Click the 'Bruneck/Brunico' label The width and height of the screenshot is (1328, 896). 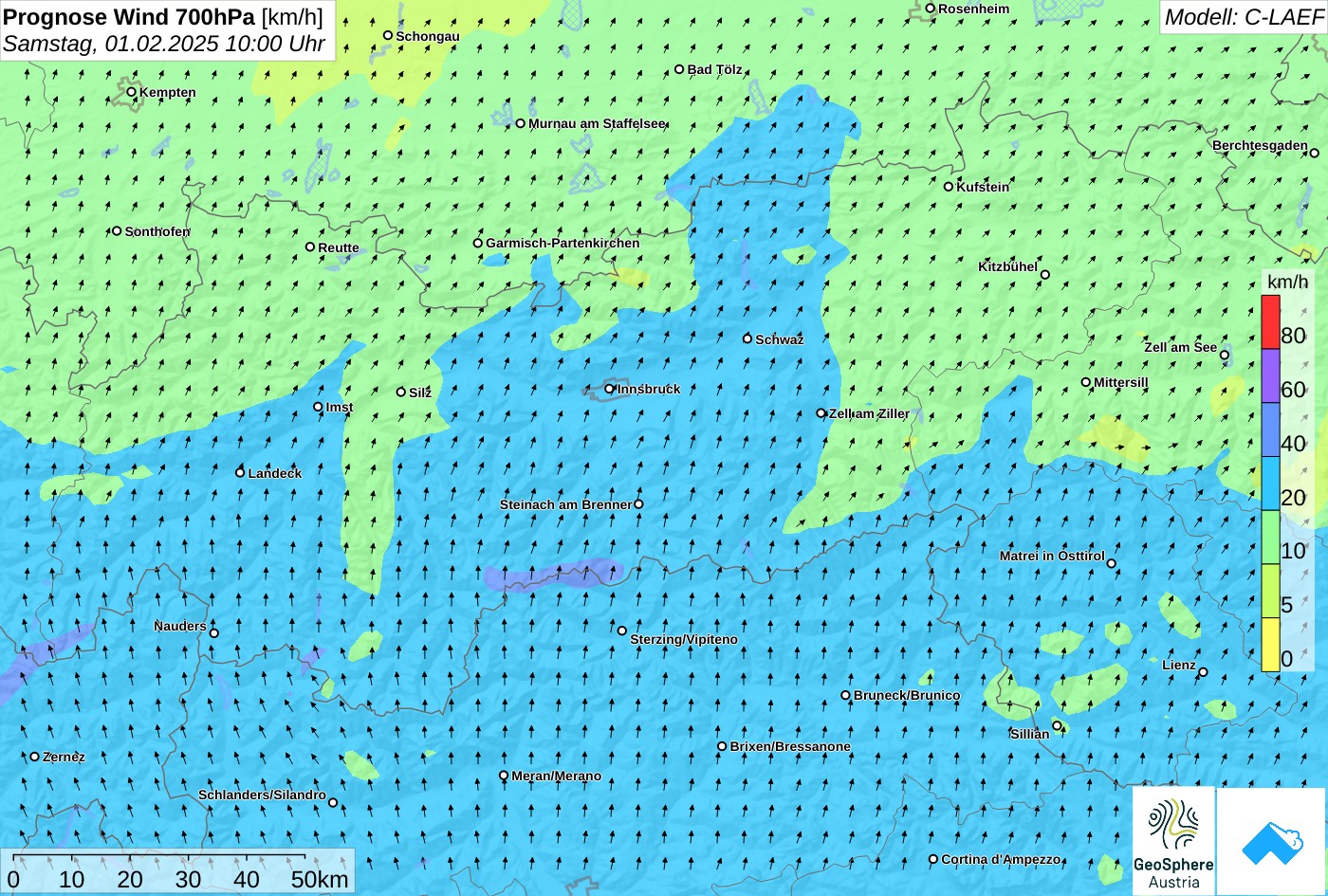pos(907,695)
